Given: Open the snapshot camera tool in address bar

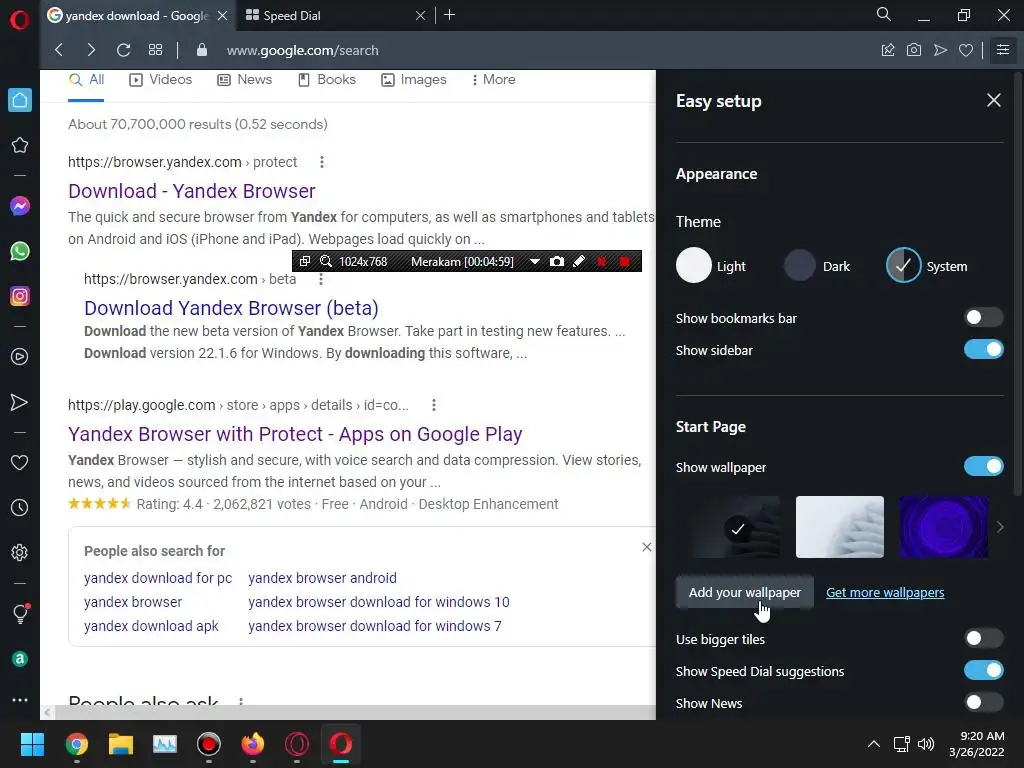Looking at the screenshot, I should pos(914,50).
